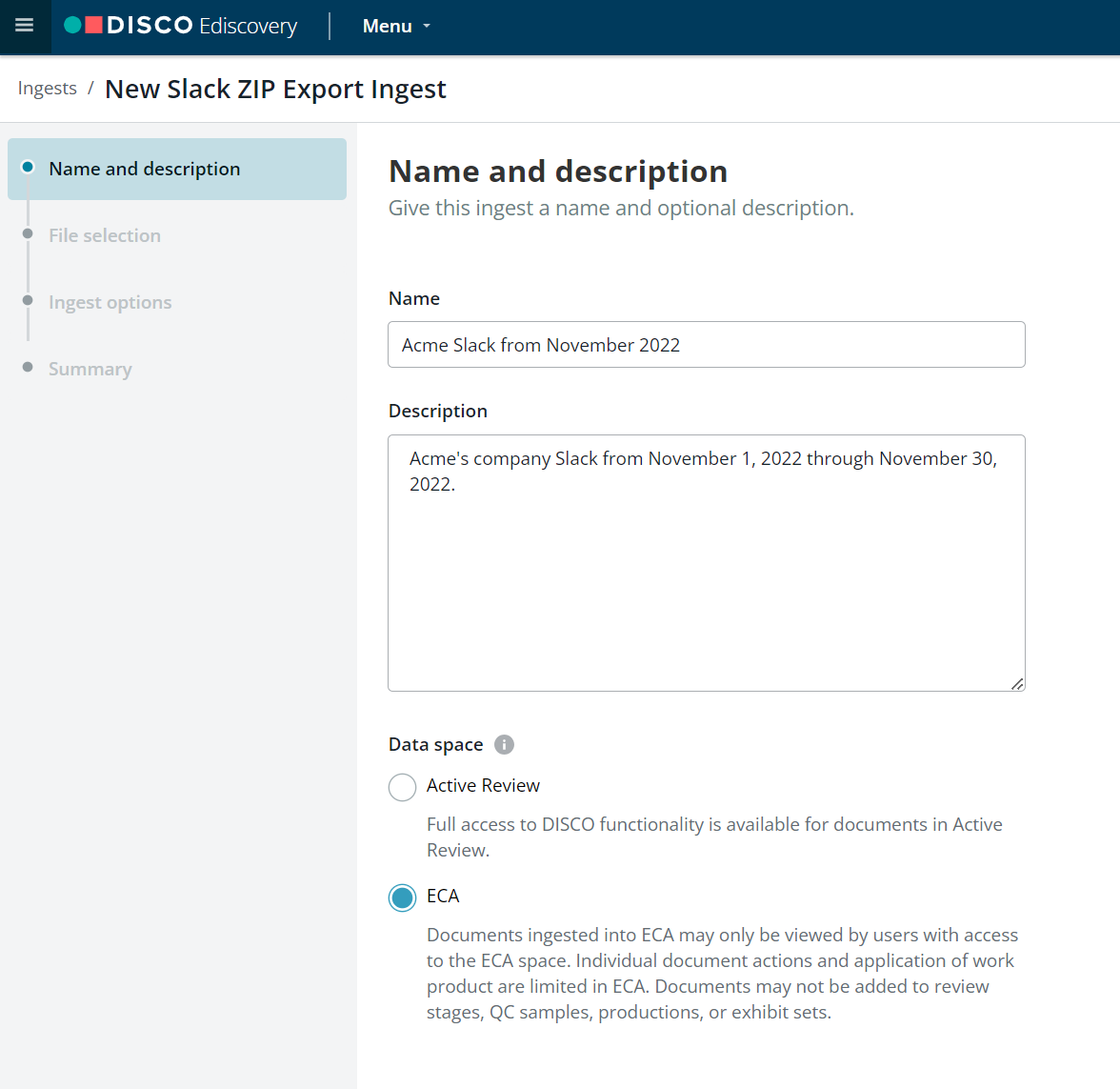Go to the Summary step
Screen dimensions: 1120x1089
[90, 369]
